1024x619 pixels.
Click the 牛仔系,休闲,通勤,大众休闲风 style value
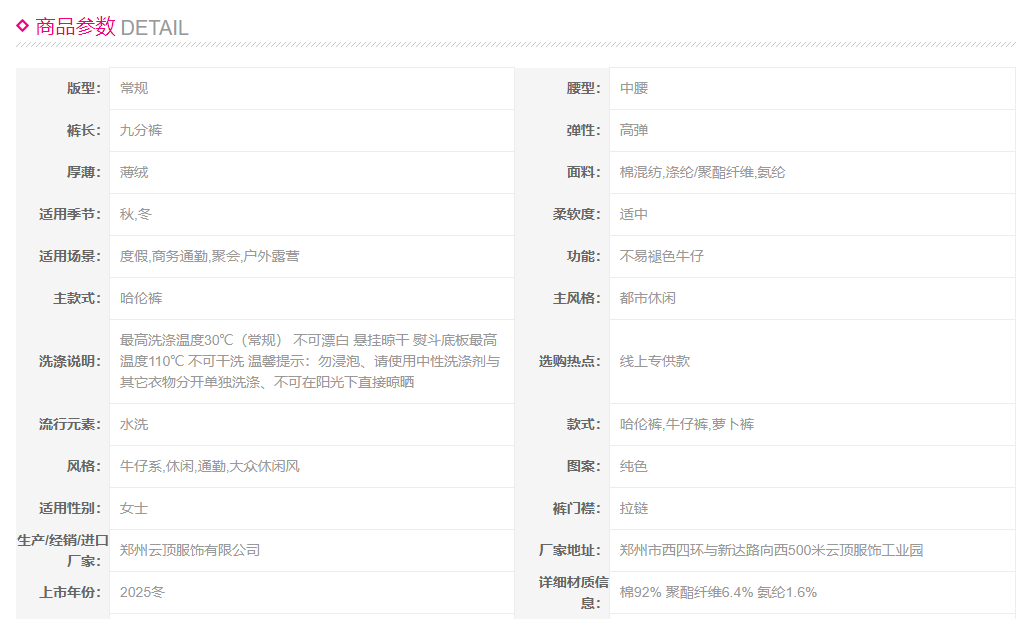click(x=209, y=466)
